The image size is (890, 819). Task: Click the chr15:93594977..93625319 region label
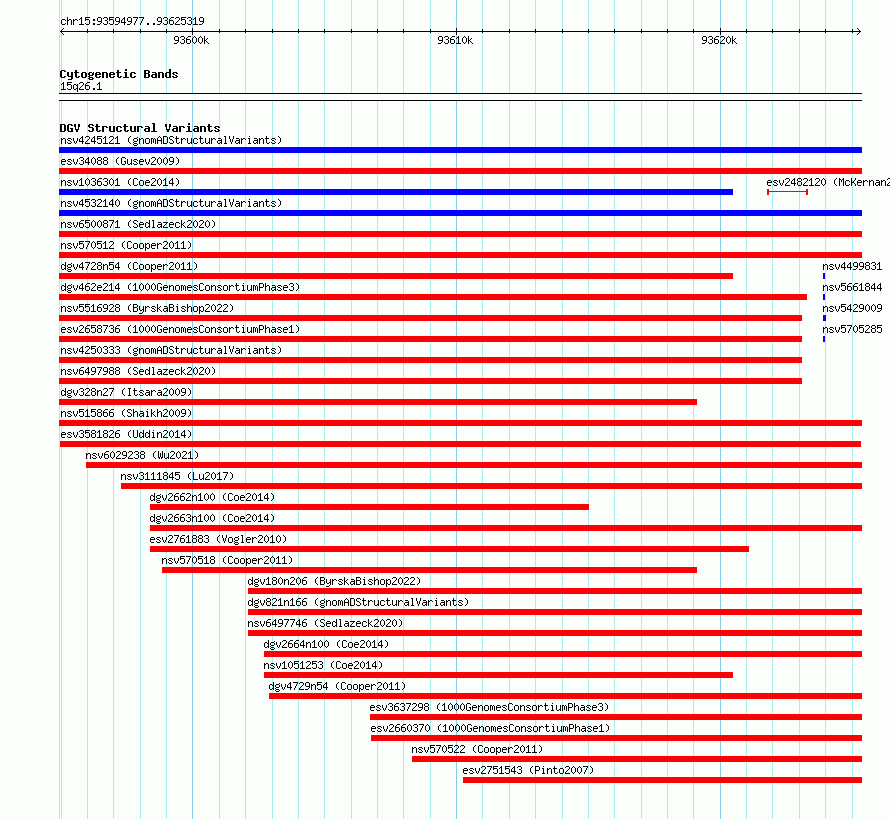132,22
